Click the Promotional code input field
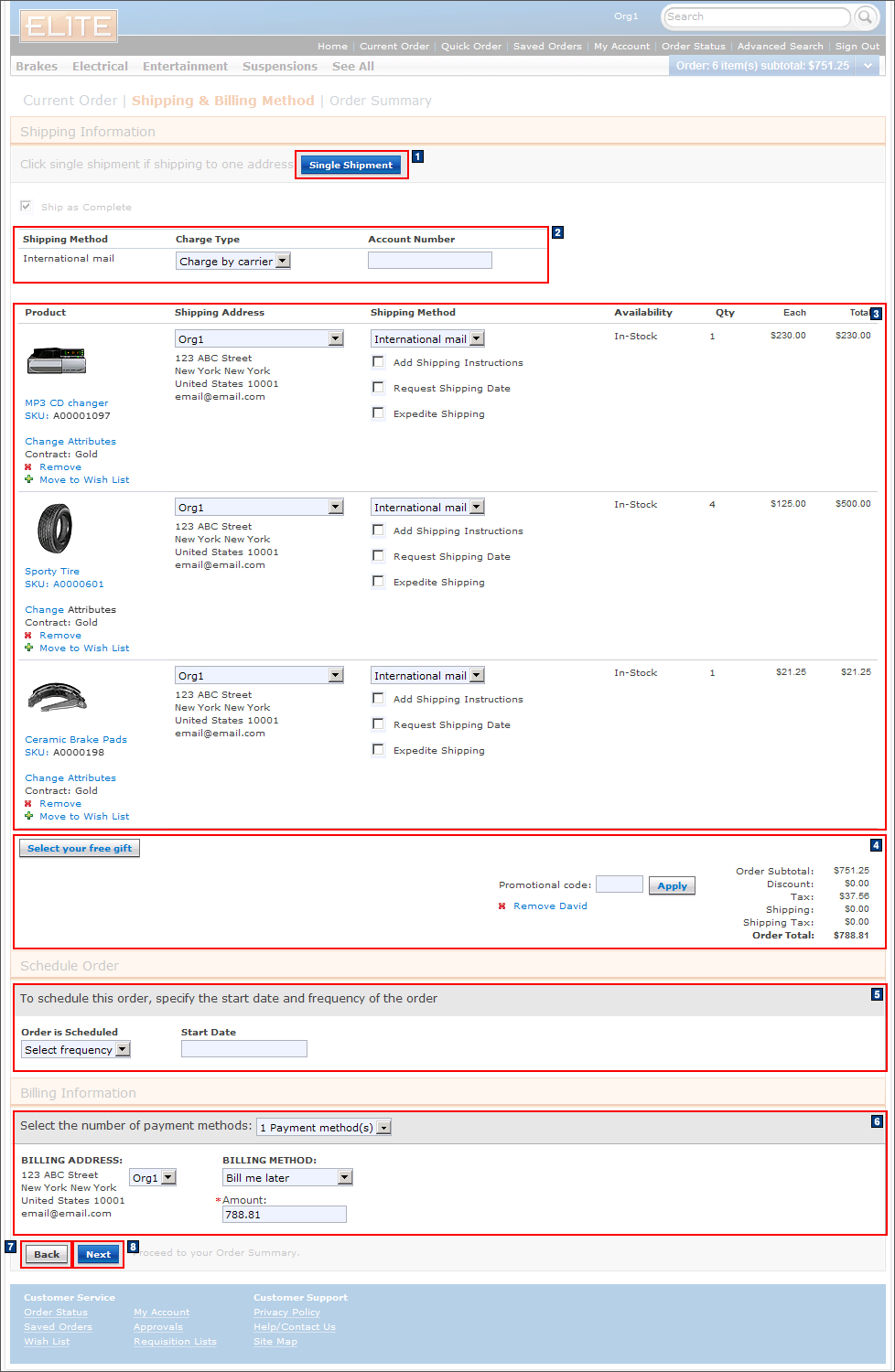 click(x=619, y=884)
